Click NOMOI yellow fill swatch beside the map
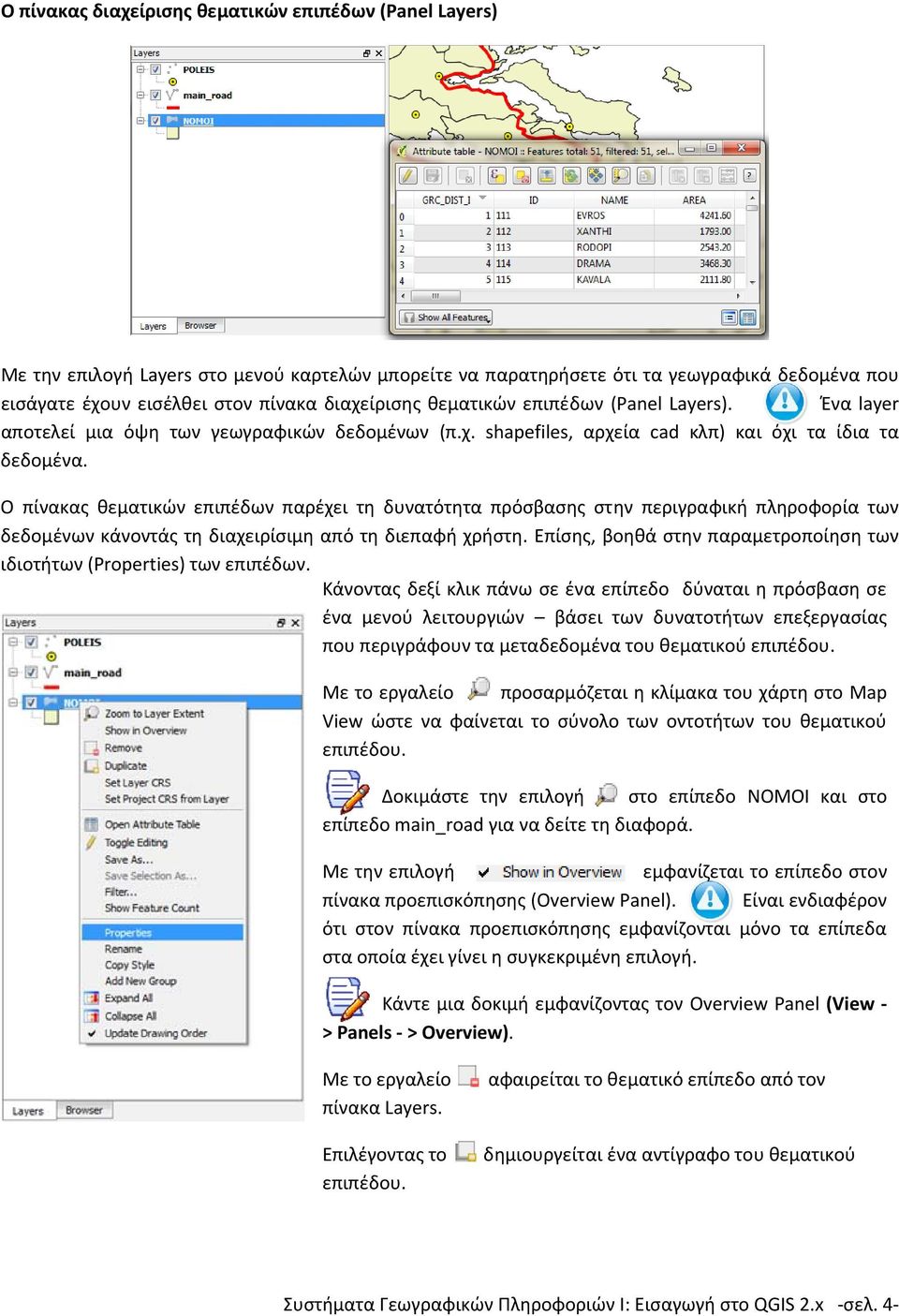 pos(171,133)
